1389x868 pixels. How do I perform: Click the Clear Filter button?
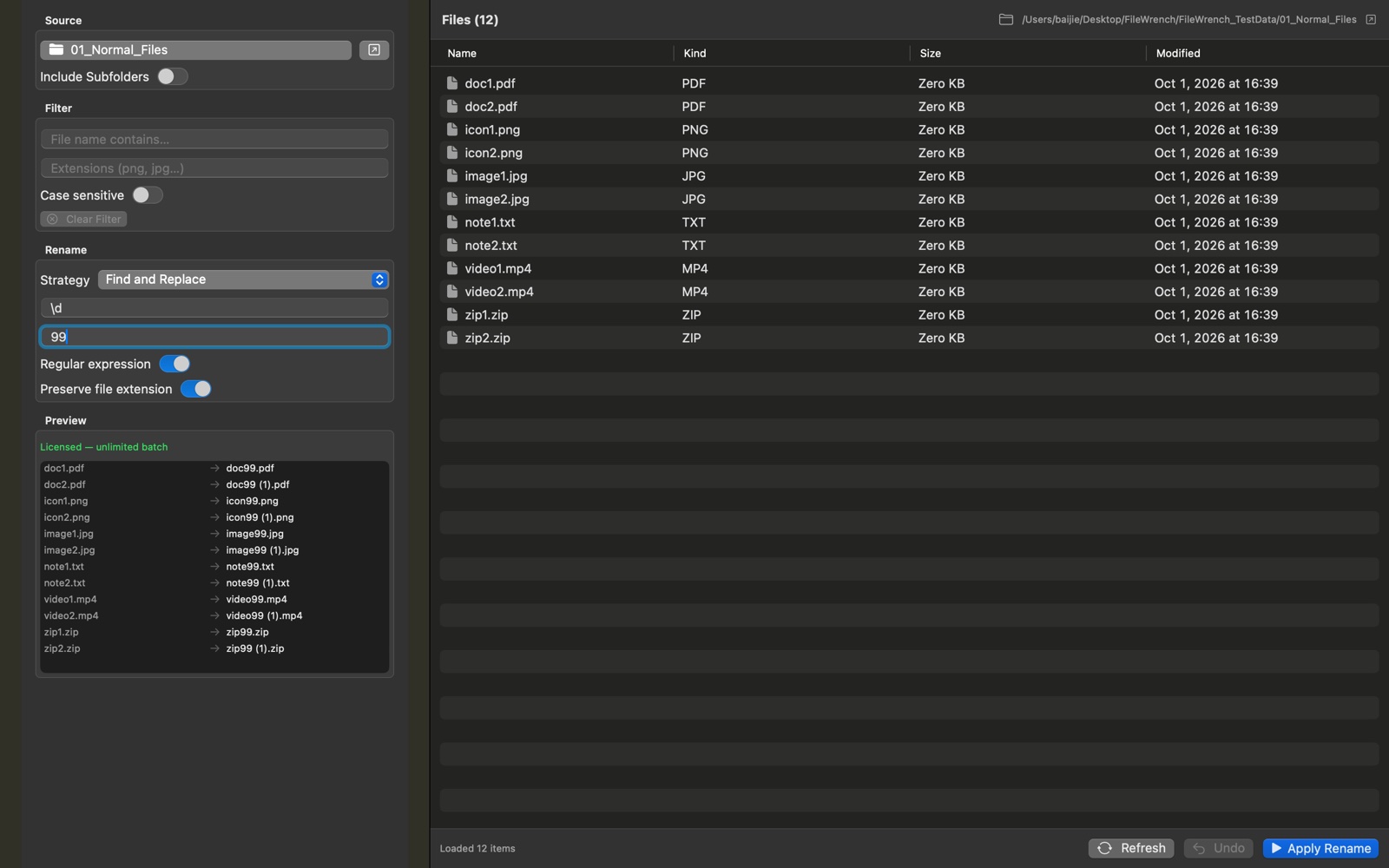[x=83, y=219]
